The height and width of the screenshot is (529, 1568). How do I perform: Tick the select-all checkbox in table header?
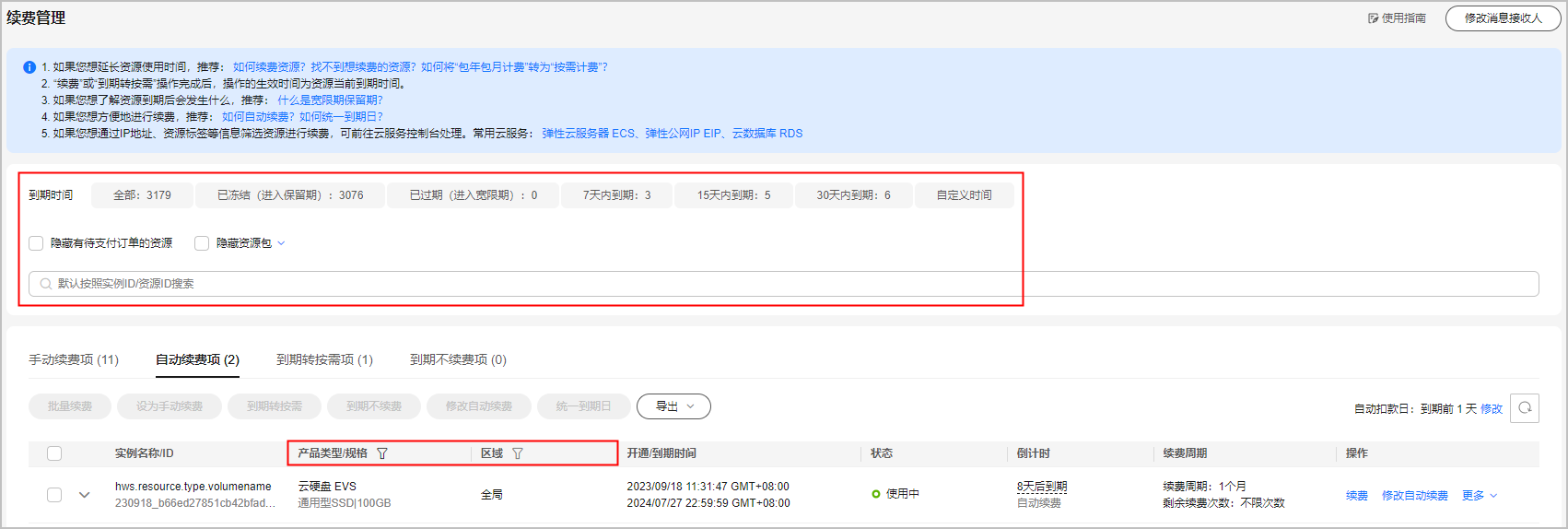[54, 453]
